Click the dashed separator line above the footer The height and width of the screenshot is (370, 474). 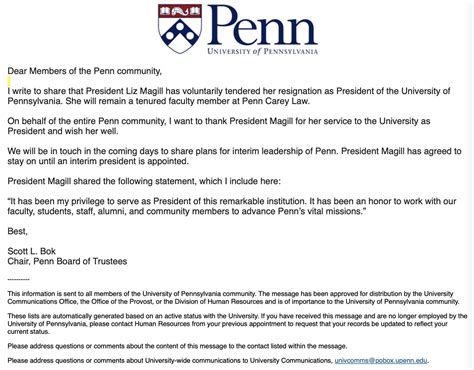[x=18, y=279]
